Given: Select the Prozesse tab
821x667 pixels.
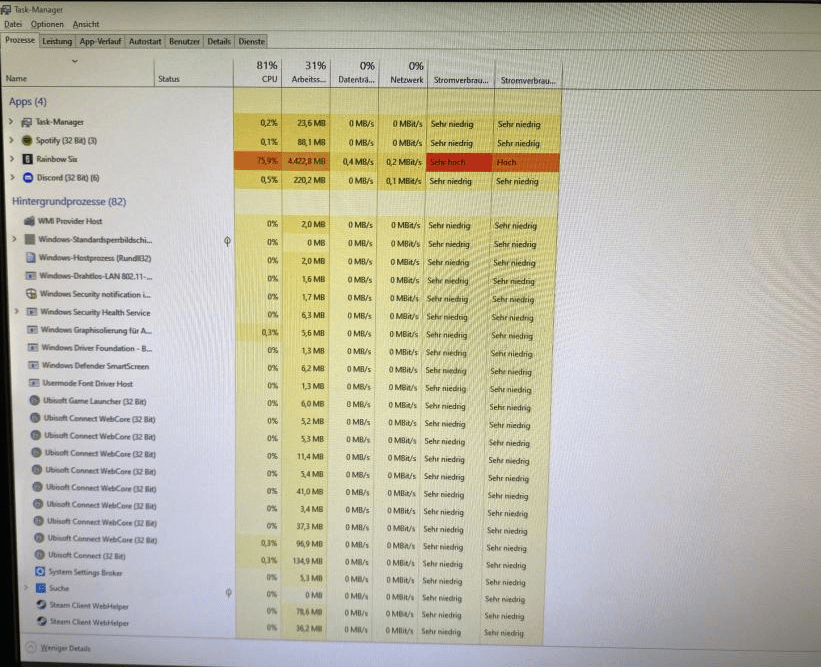Looking at the screenshot, I should (x=20, y=40).
